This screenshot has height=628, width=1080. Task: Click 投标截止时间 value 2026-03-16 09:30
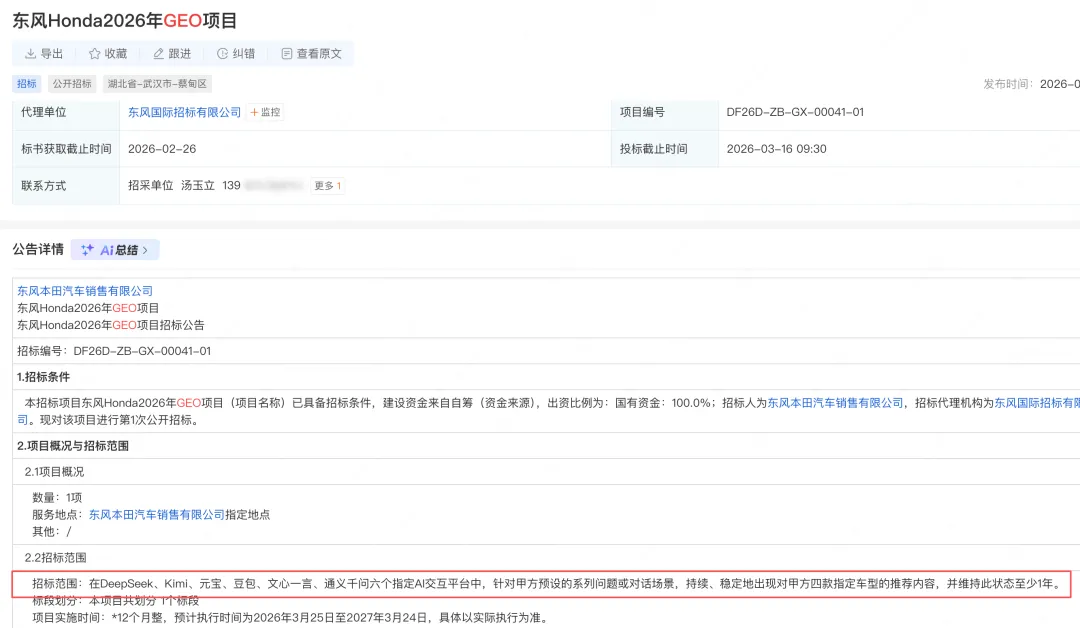(x=776, y=149)
